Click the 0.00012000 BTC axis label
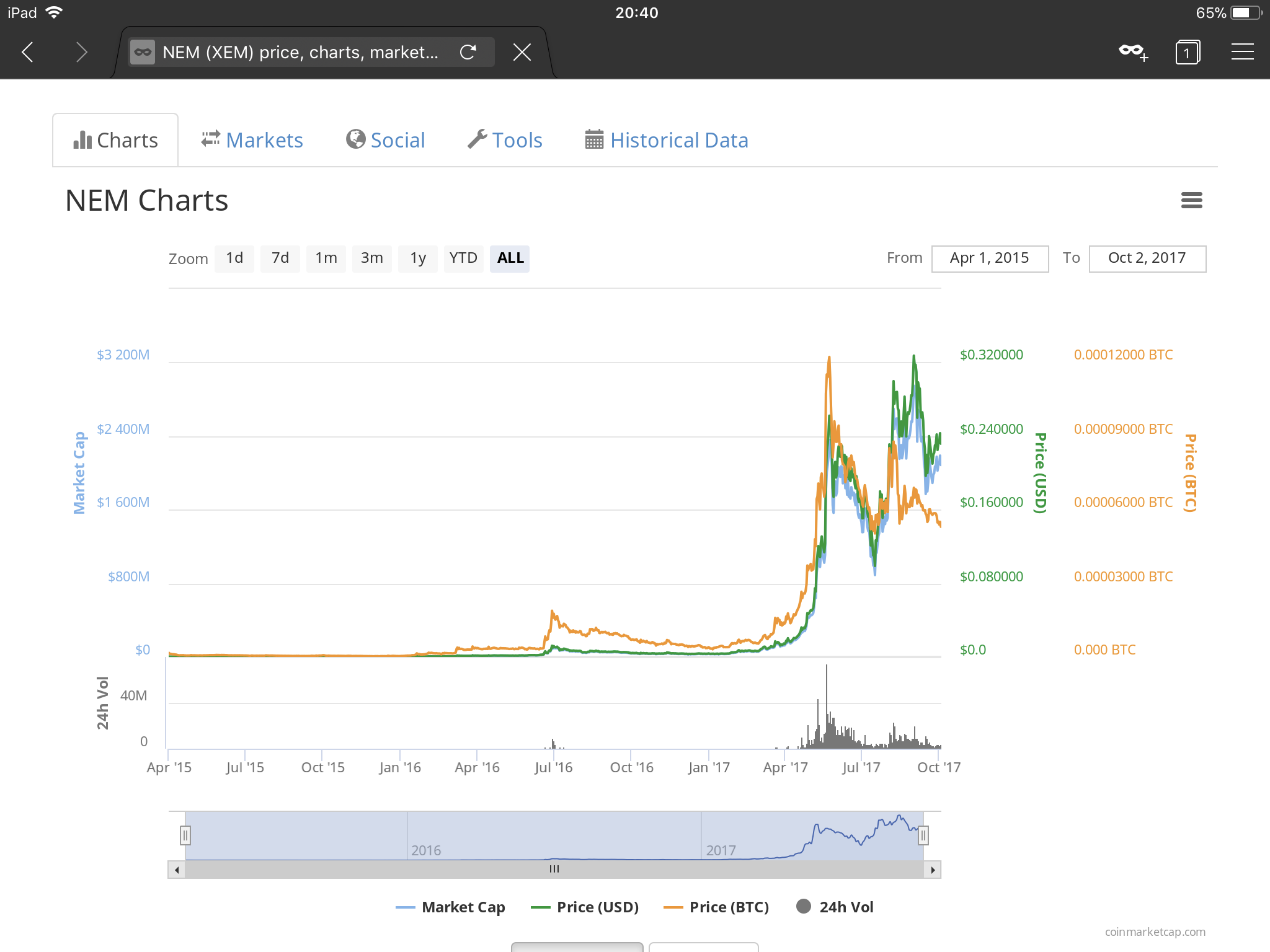This screenshot has height=952, width=1270. pyautogui.click(x=1123, y=355)
